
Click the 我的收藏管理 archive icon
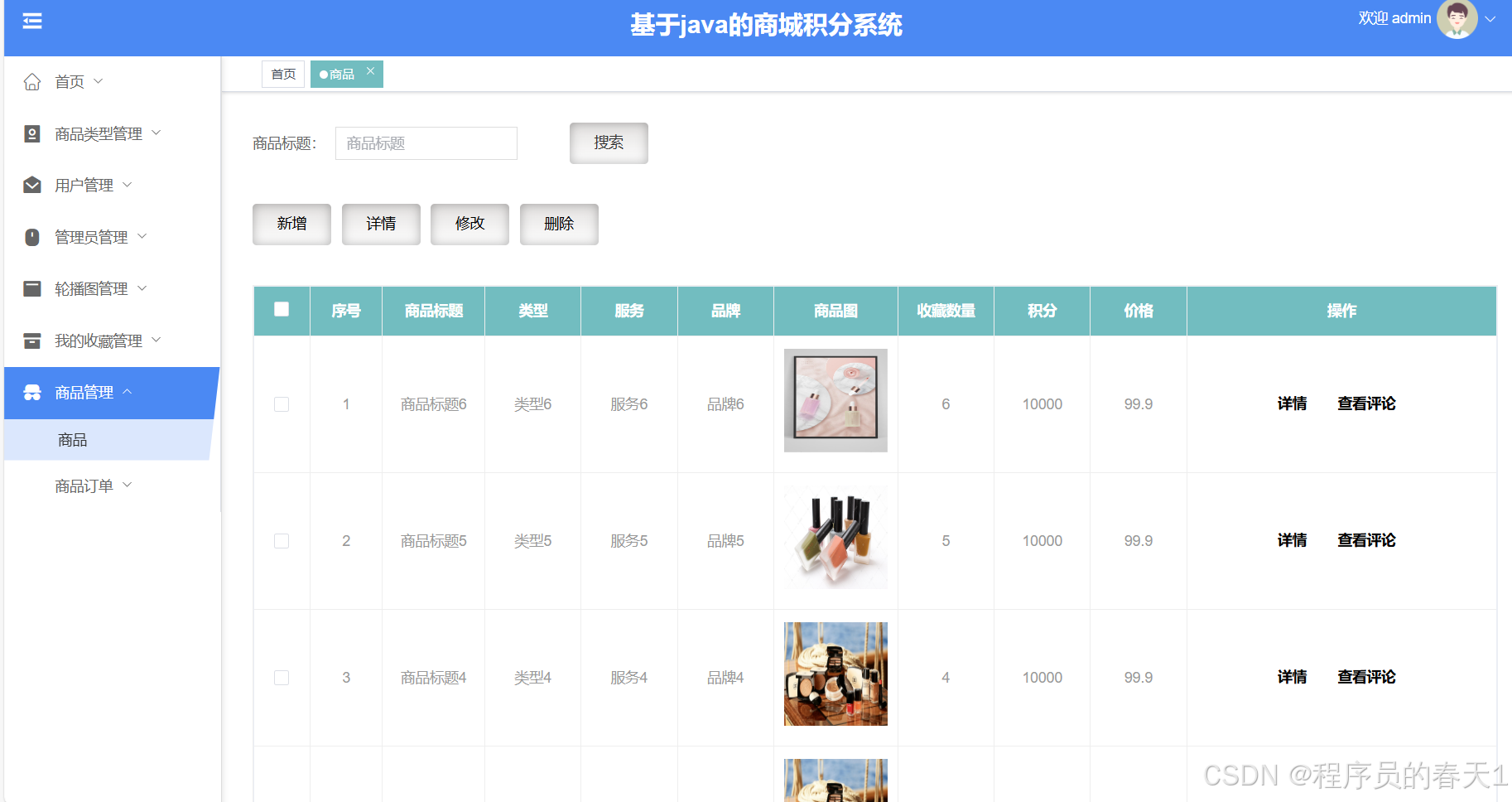[x=32, y=341]
